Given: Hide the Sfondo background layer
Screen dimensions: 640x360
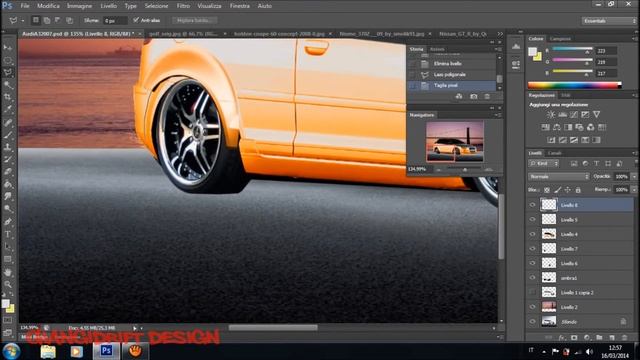Looking at the screenshot, I should [533, 322].
